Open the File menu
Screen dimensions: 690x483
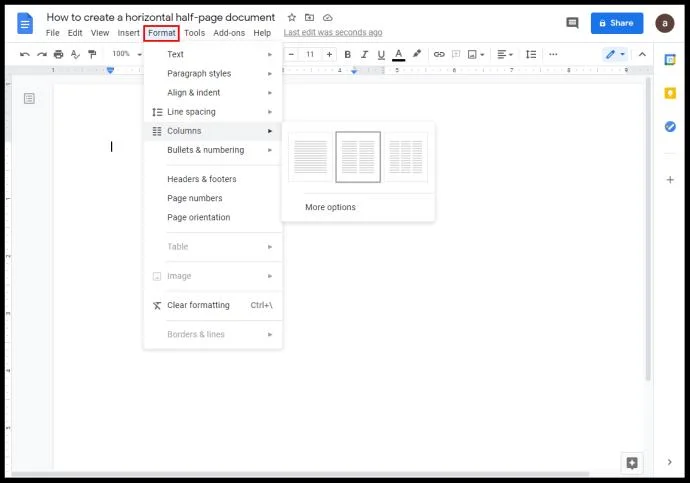click(x=53, y=33)
